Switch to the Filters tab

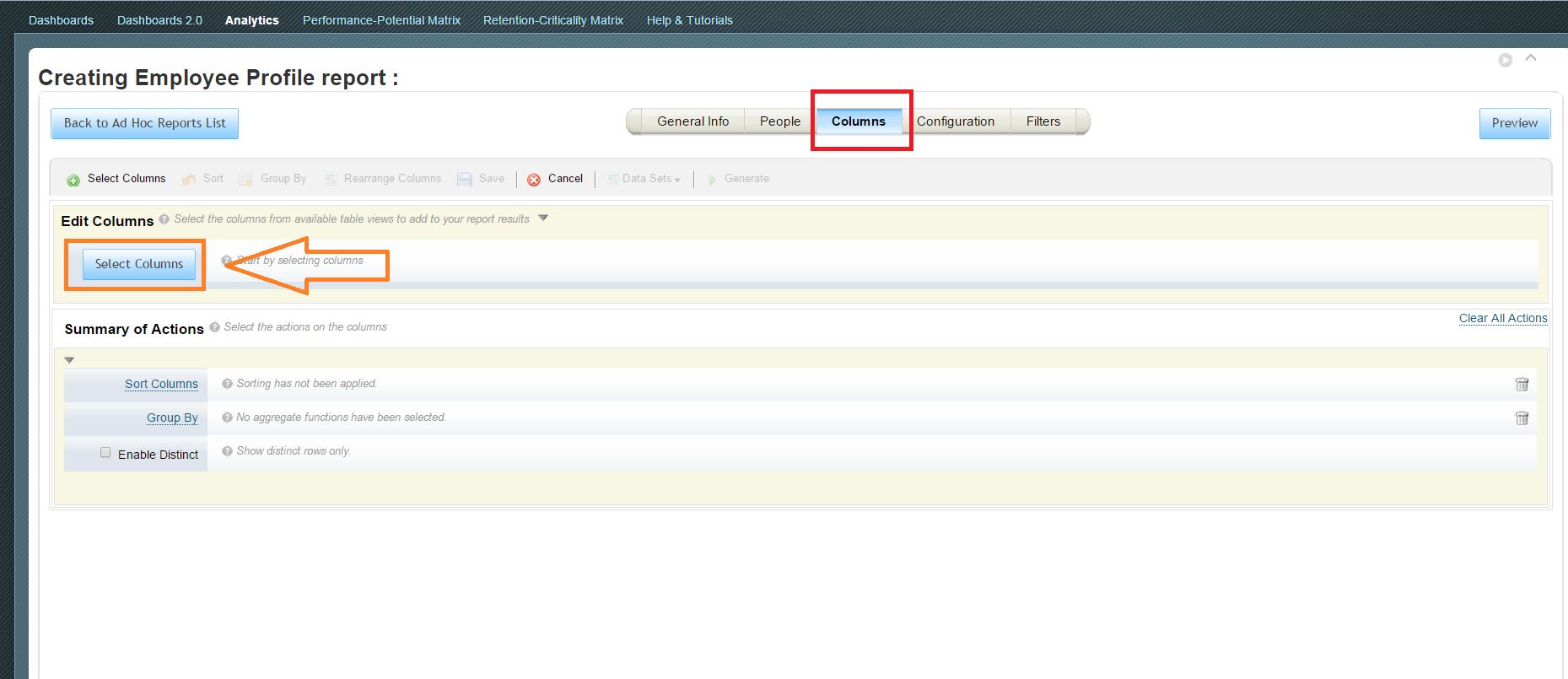point(1043,121)
